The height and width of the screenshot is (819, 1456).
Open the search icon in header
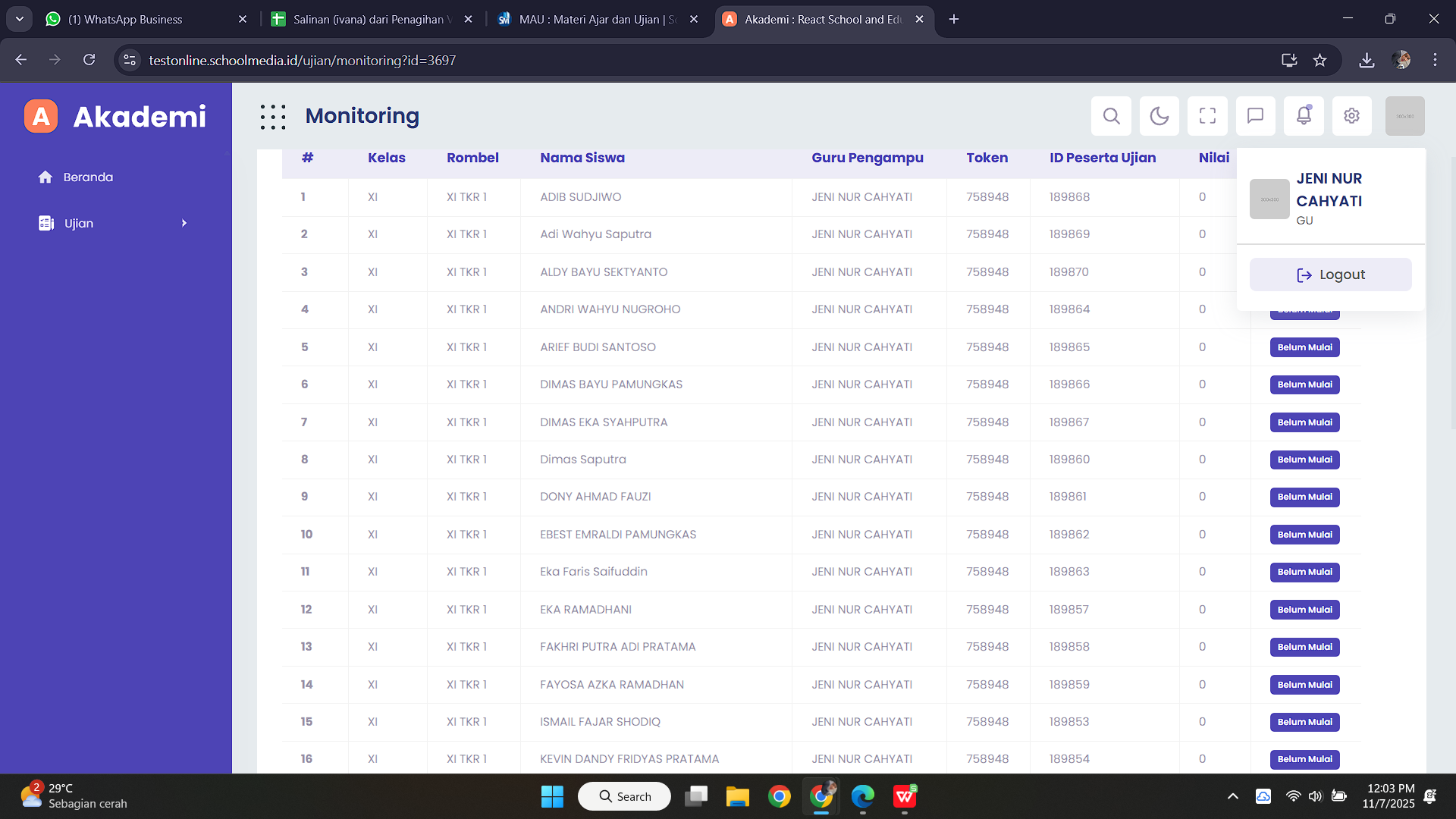pyautogui.click(x=1111, y=116)
